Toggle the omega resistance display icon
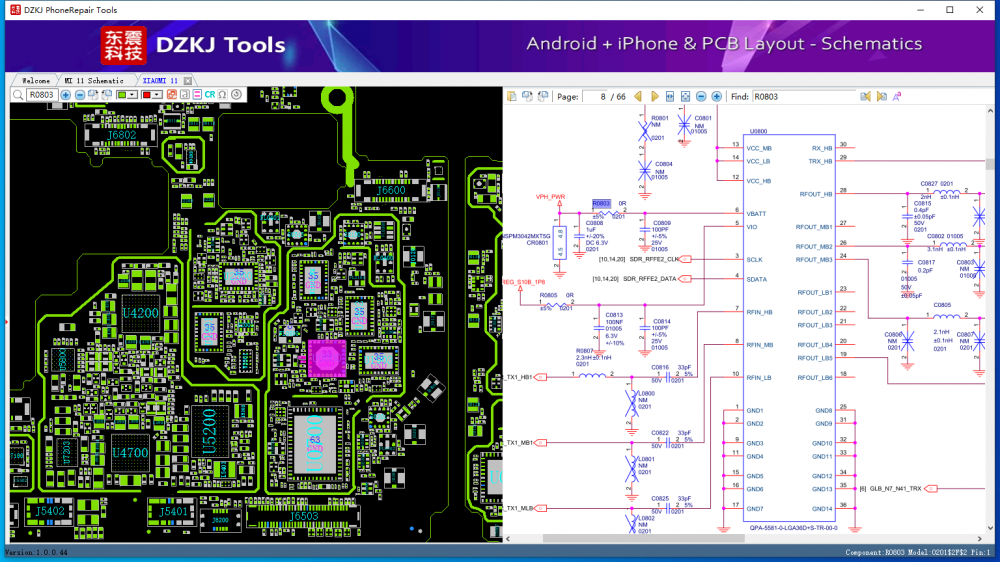Viewport: 1000px width, 562px height. 222,94
